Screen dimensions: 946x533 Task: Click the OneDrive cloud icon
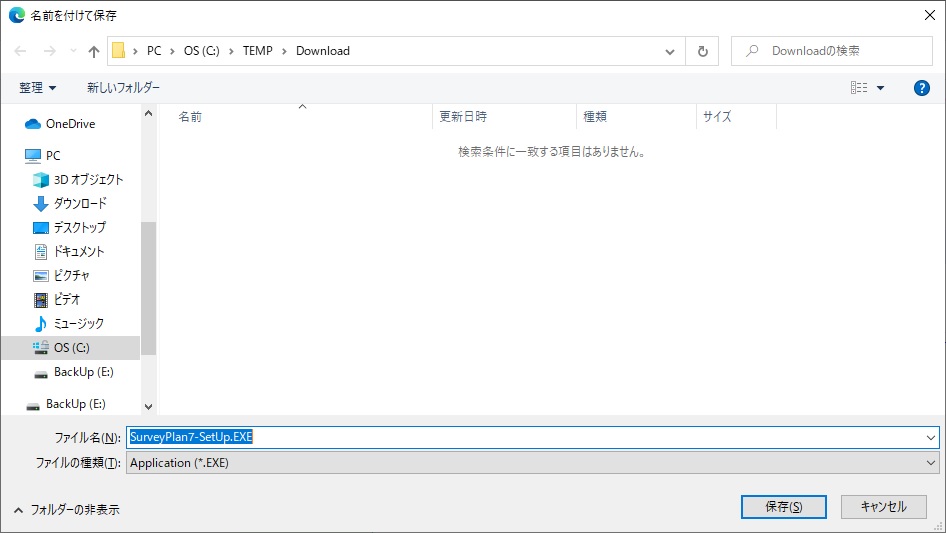click(x=33, y=124)
